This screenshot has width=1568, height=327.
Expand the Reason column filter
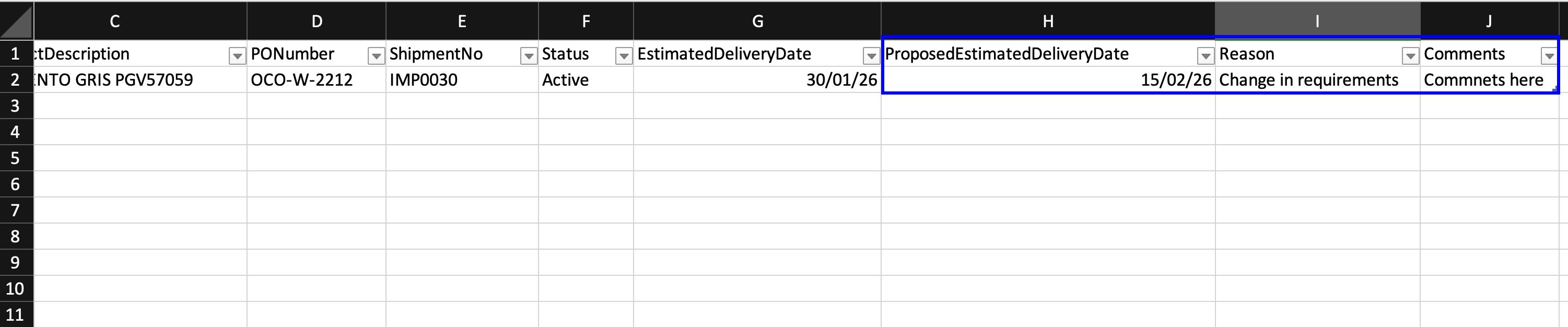[x=1410, y=56]
